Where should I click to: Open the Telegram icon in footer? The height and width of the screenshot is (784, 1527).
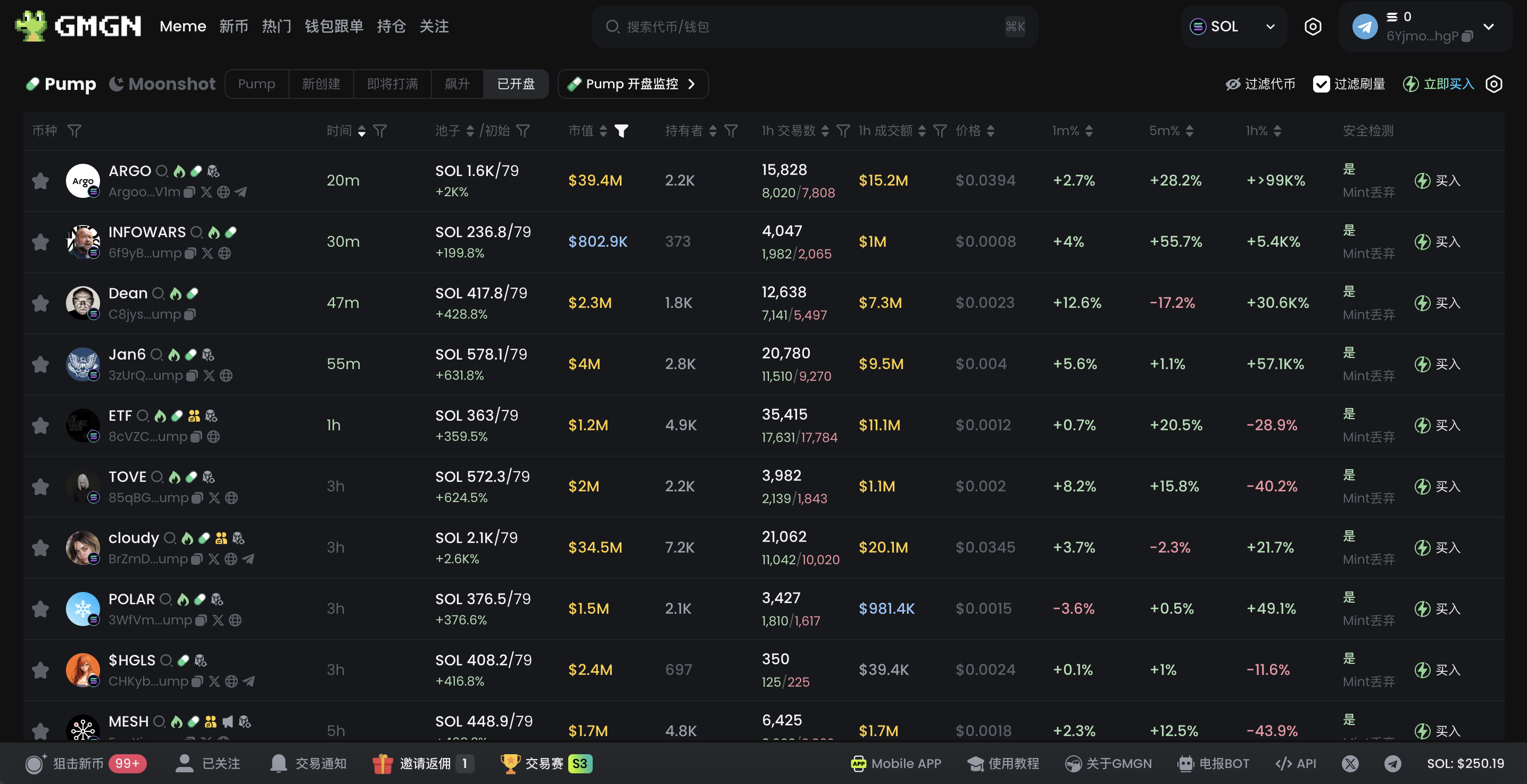coord(1392,764)
